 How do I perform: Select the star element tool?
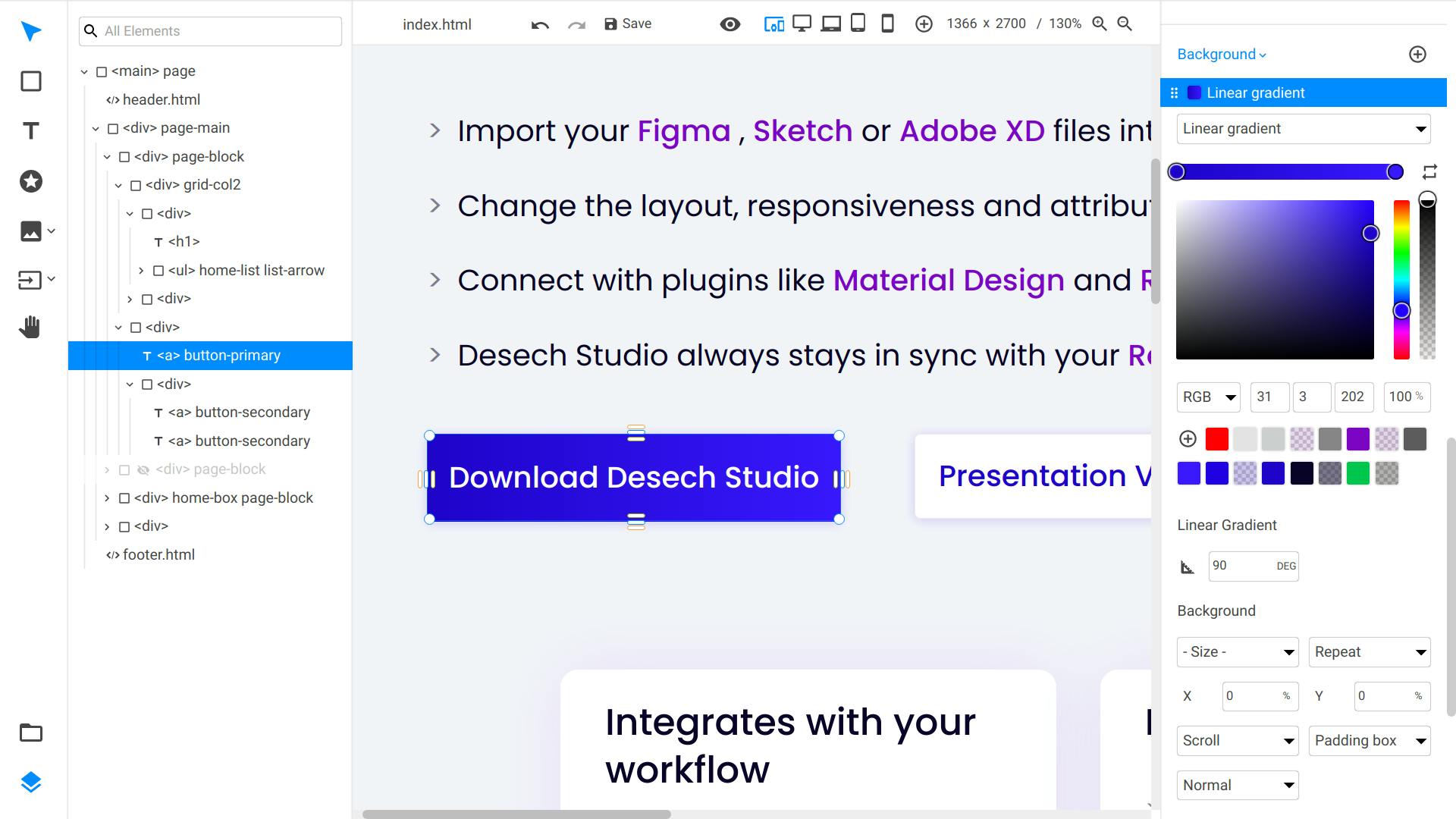(x=30, y=181)
